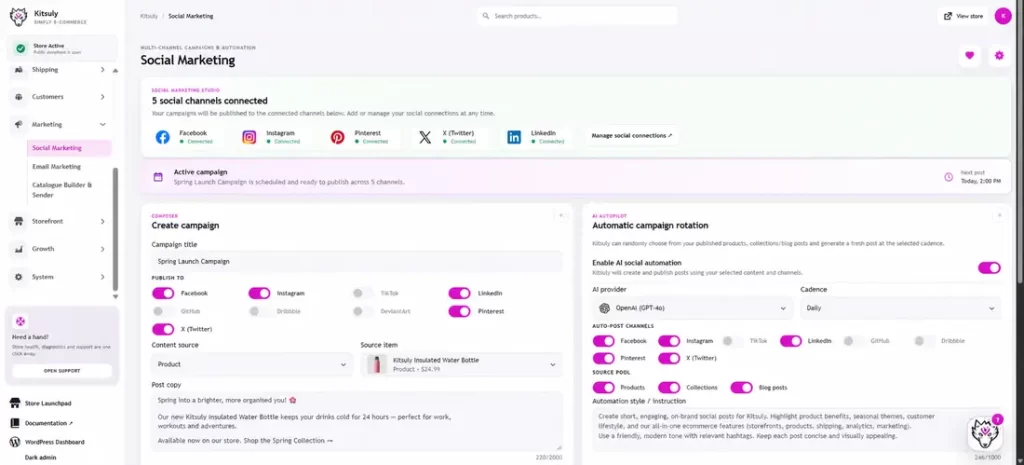Click the LinkedIn channel icon
The image size is (1024, 465).
click(x=515, y=137)
